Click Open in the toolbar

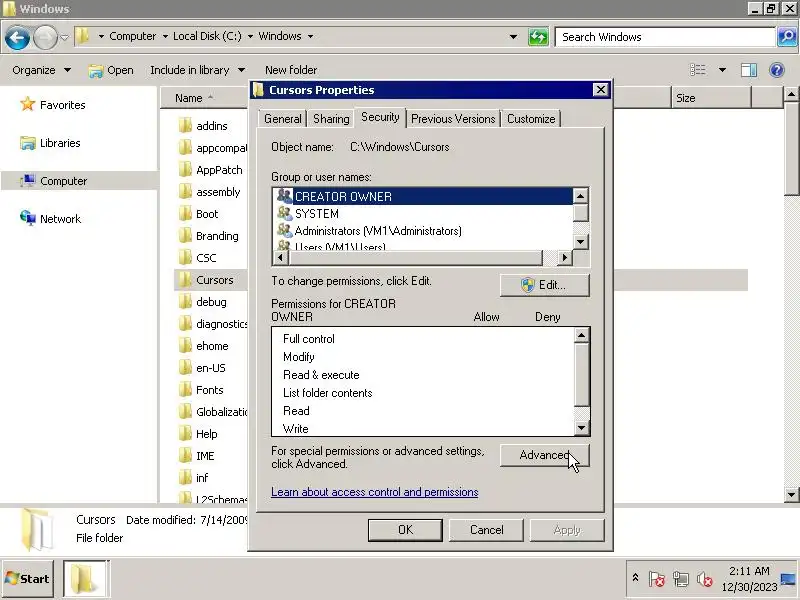point(111,70)
